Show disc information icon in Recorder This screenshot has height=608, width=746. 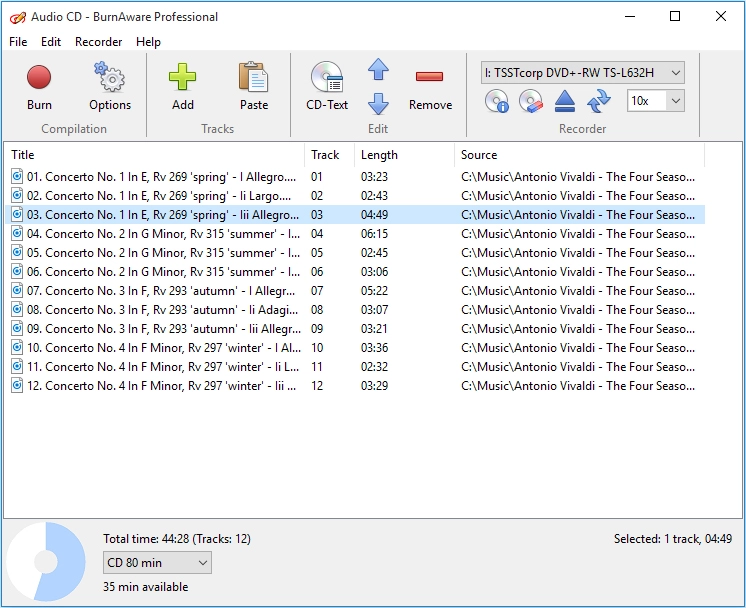tap(497, 101)
